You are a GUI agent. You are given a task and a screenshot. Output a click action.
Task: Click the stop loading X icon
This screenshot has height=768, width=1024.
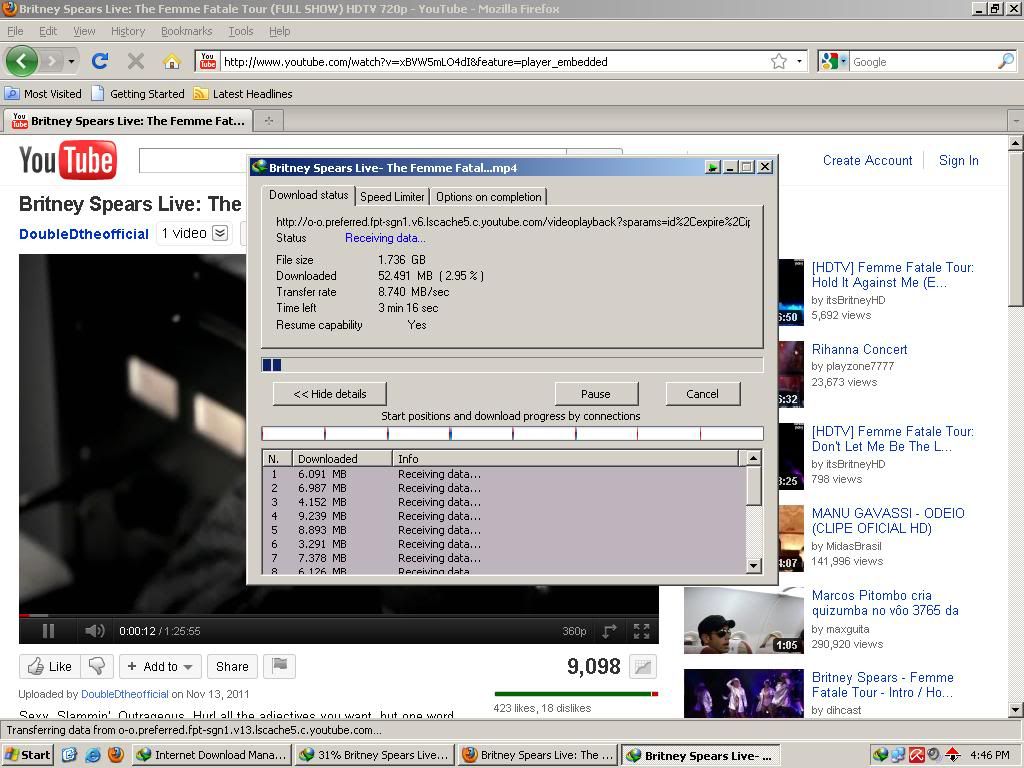pyautogui.click(x=136, y=61)
